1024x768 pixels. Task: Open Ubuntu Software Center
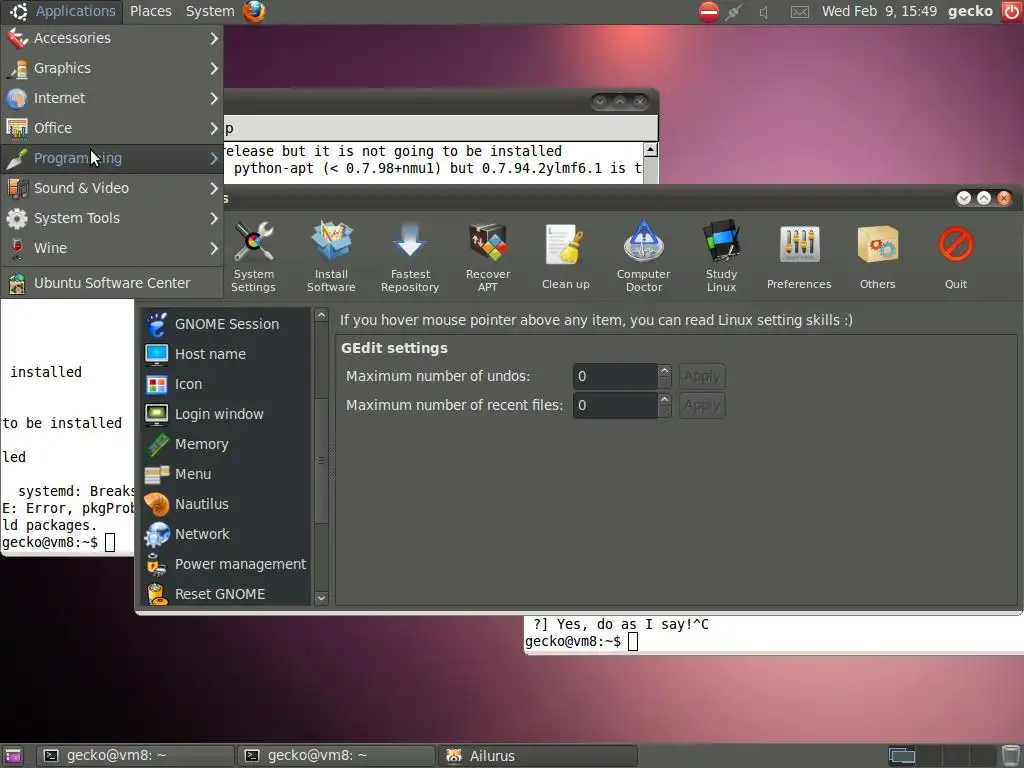tap(112, 283)
